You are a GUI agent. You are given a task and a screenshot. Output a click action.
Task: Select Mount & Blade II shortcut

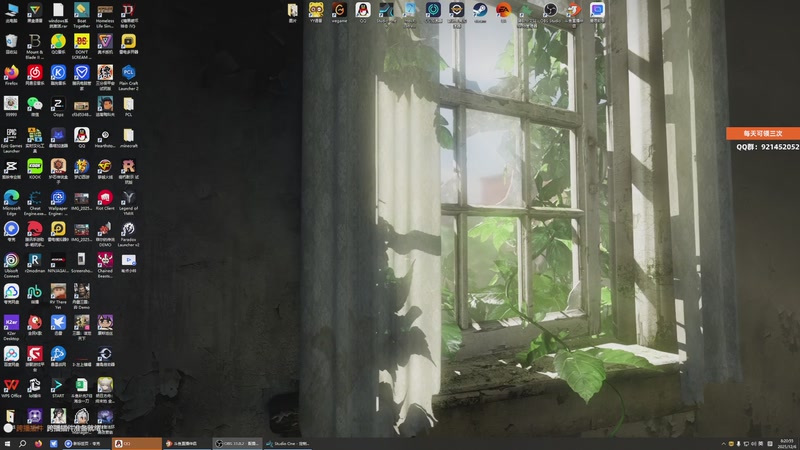pos(35,46)
